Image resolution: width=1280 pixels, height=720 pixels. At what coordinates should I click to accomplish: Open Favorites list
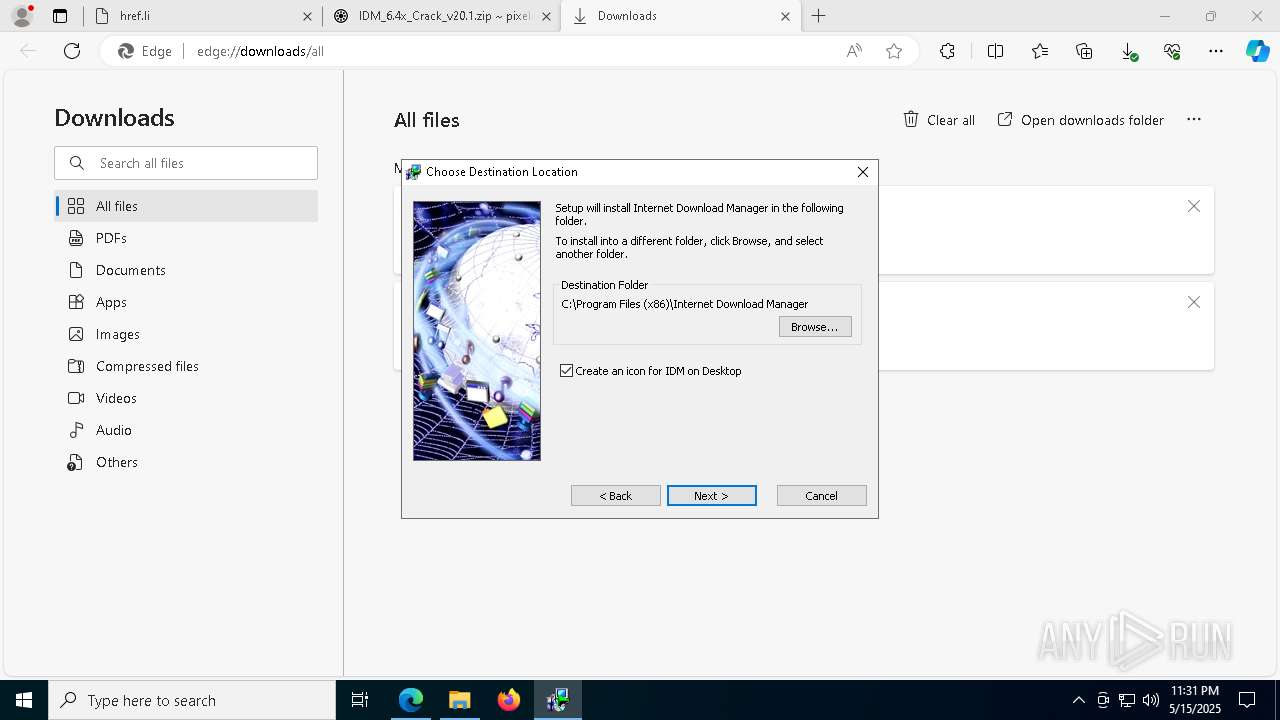pos(1040,51)
